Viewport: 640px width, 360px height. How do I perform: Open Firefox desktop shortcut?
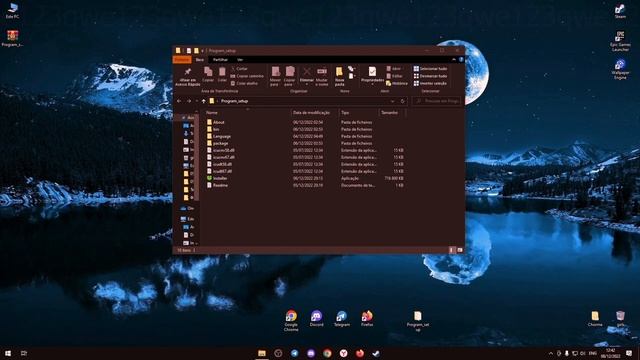(x=367, y=318)
